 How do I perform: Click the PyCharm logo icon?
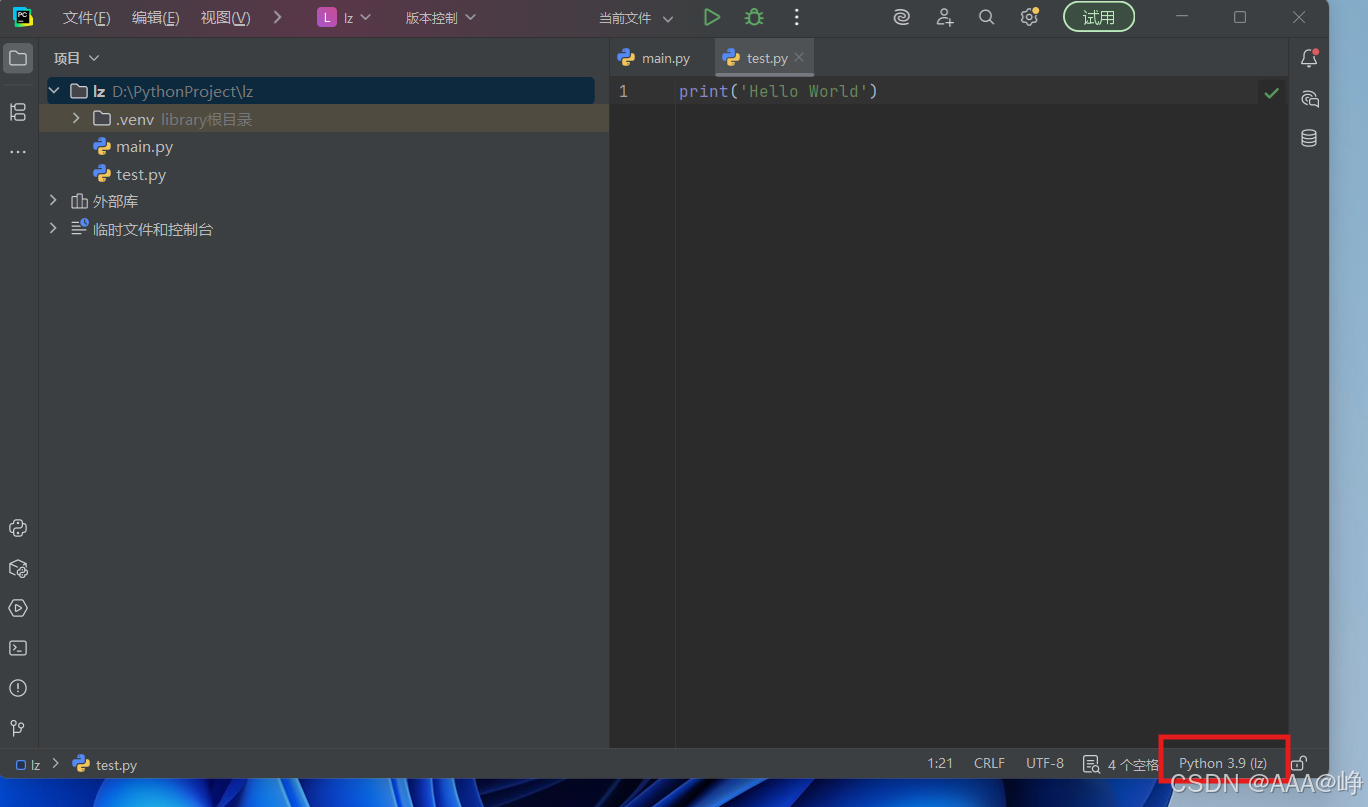pos(22,17)
